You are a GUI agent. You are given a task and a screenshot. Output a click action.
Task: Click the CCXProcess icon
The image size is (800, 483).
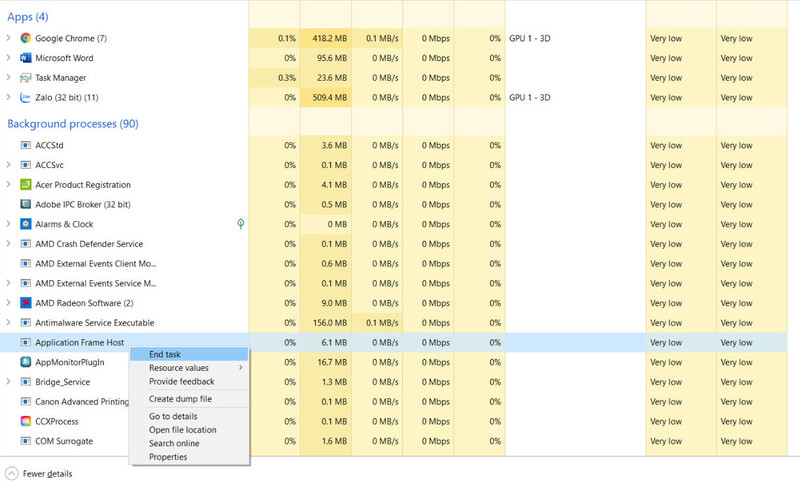click(x=26, y=421)
